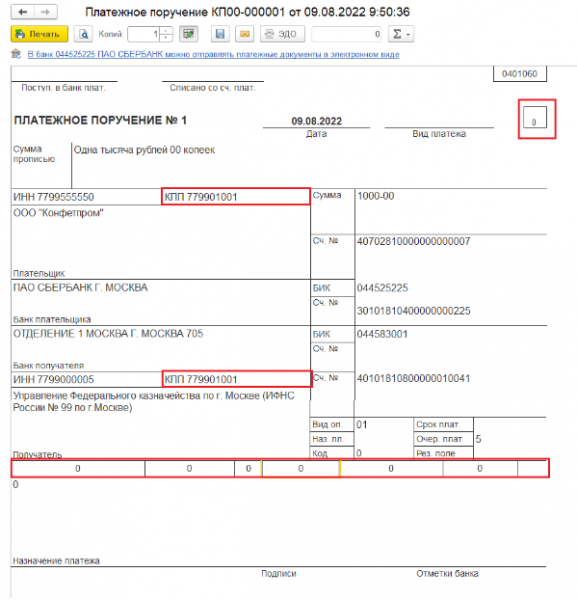
Task: Open the ПАО СБЕРБАНК electronic documents link
Action: pos(214,54)
